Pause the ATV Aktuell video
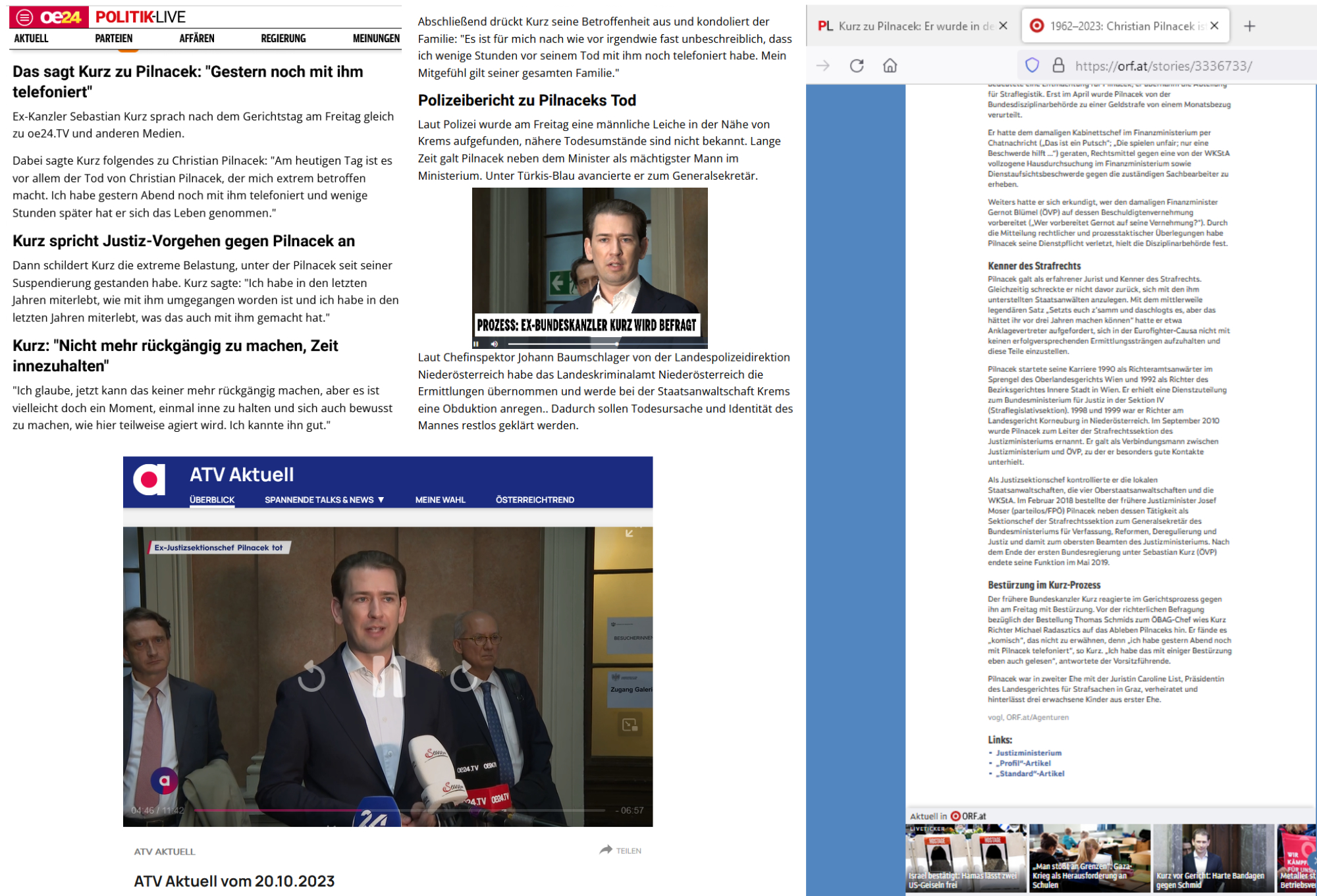1317x896 pixels. tap(388, 677)
